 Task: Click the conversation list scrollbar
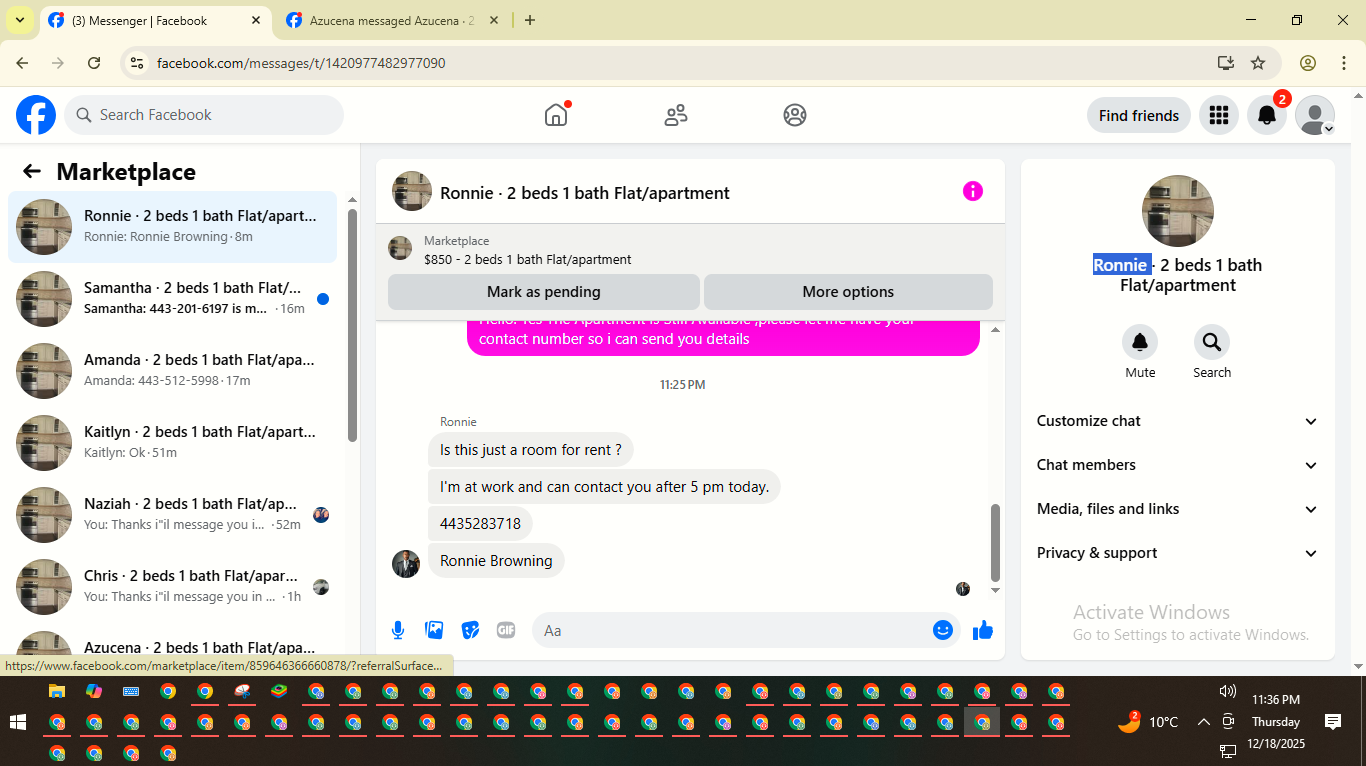352,325
